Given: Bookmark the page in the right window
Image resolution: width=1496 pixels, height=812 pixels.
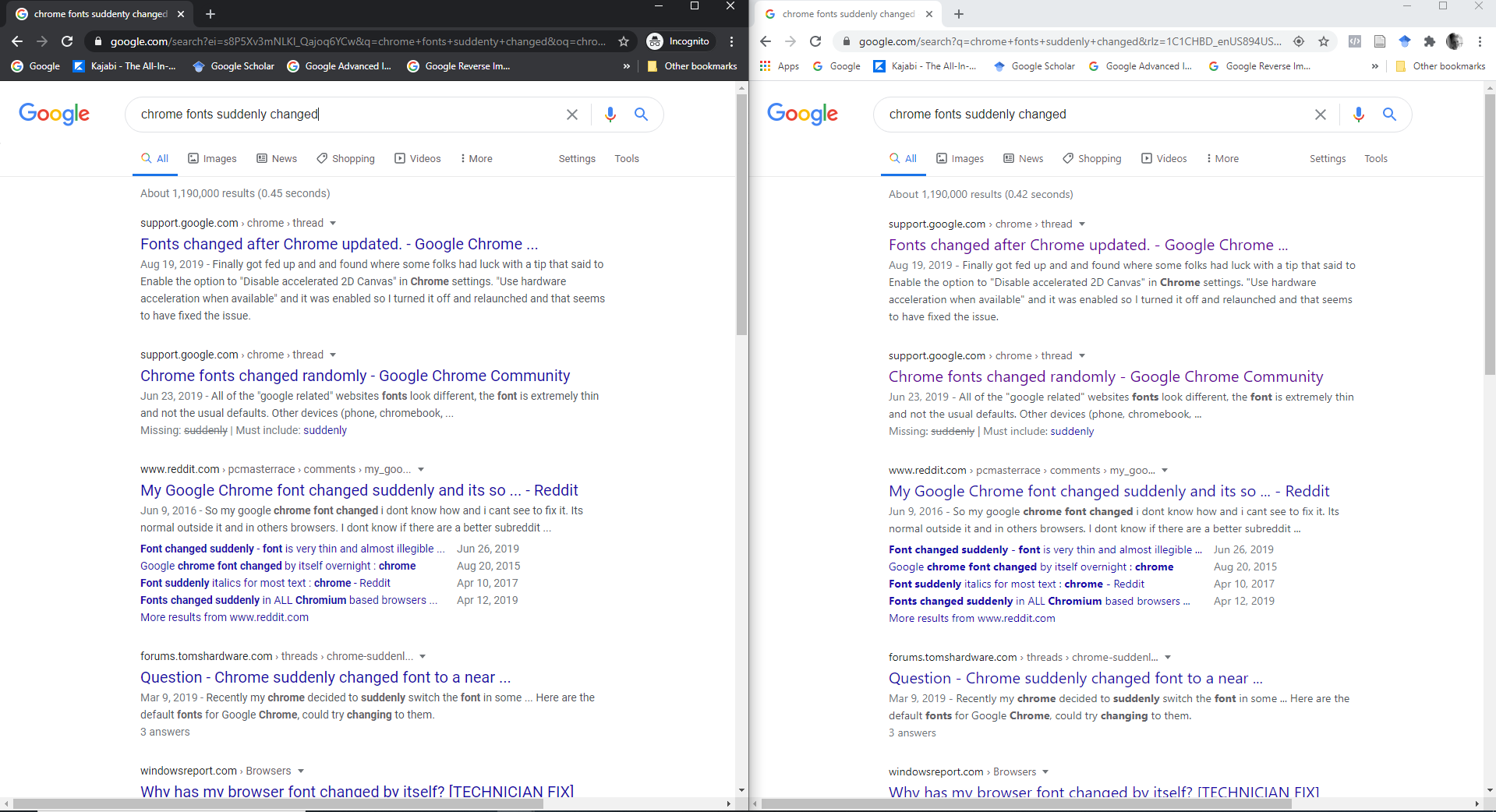Looking at the screenshot, I should (x=1324, y=41).
